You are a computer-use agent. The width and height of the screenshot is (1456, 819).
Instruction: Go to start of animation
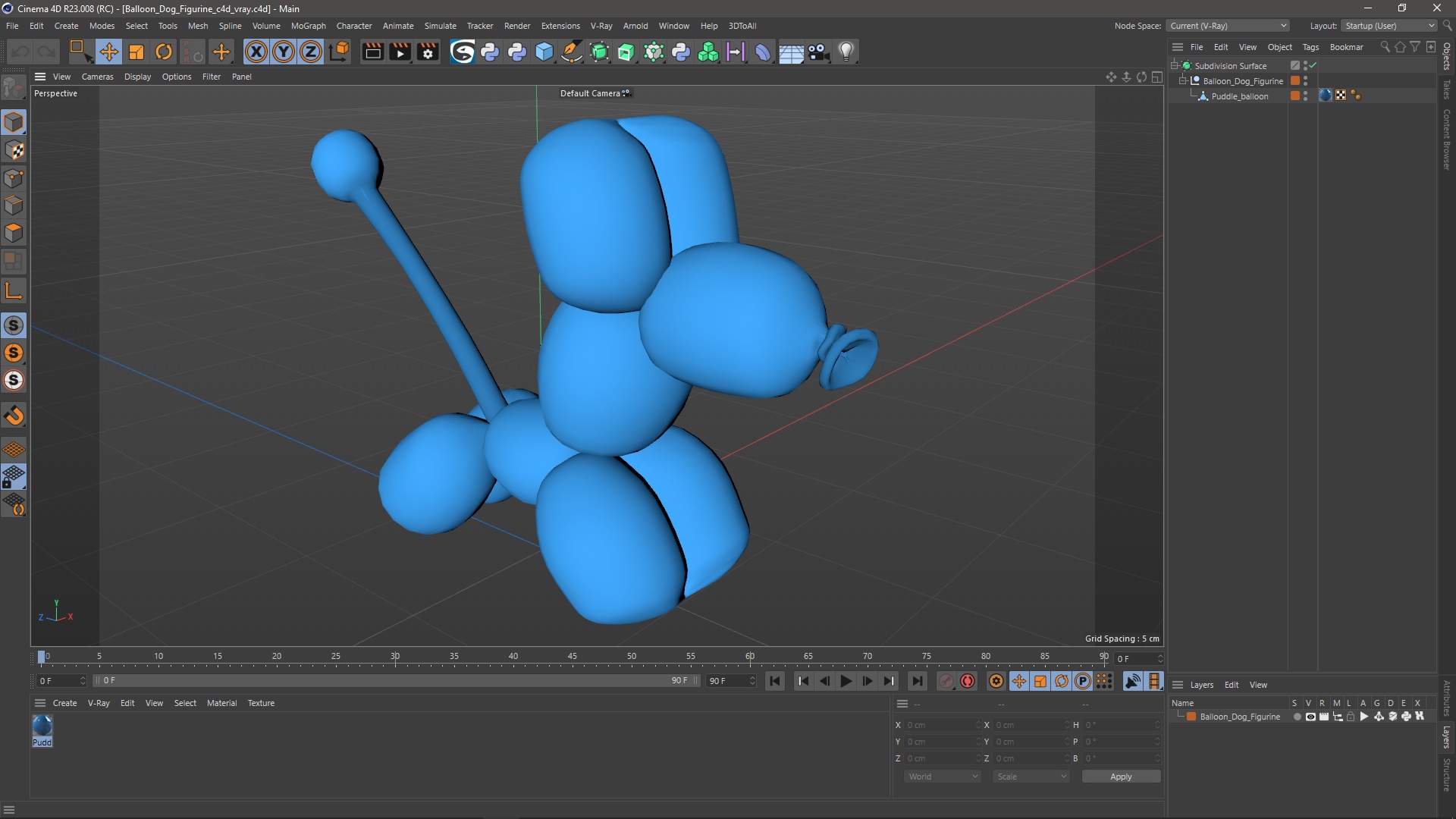pos(775,681)
